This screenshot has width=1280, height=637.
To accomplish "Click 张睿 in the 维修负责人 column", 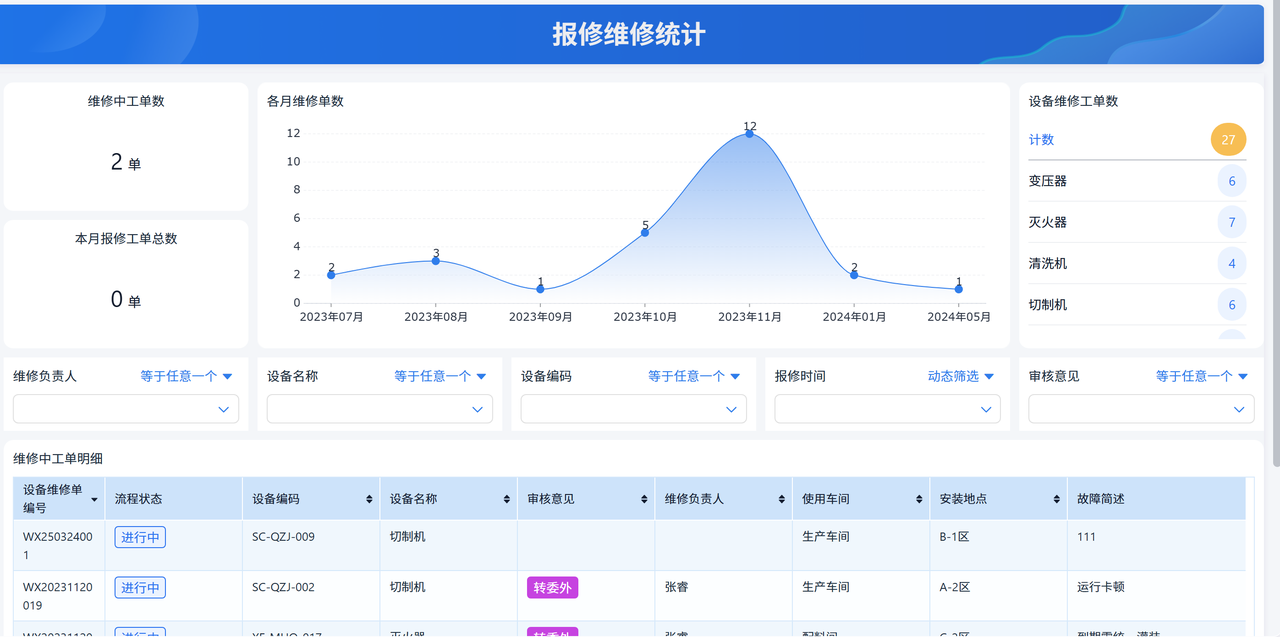I will coord(677,587).
